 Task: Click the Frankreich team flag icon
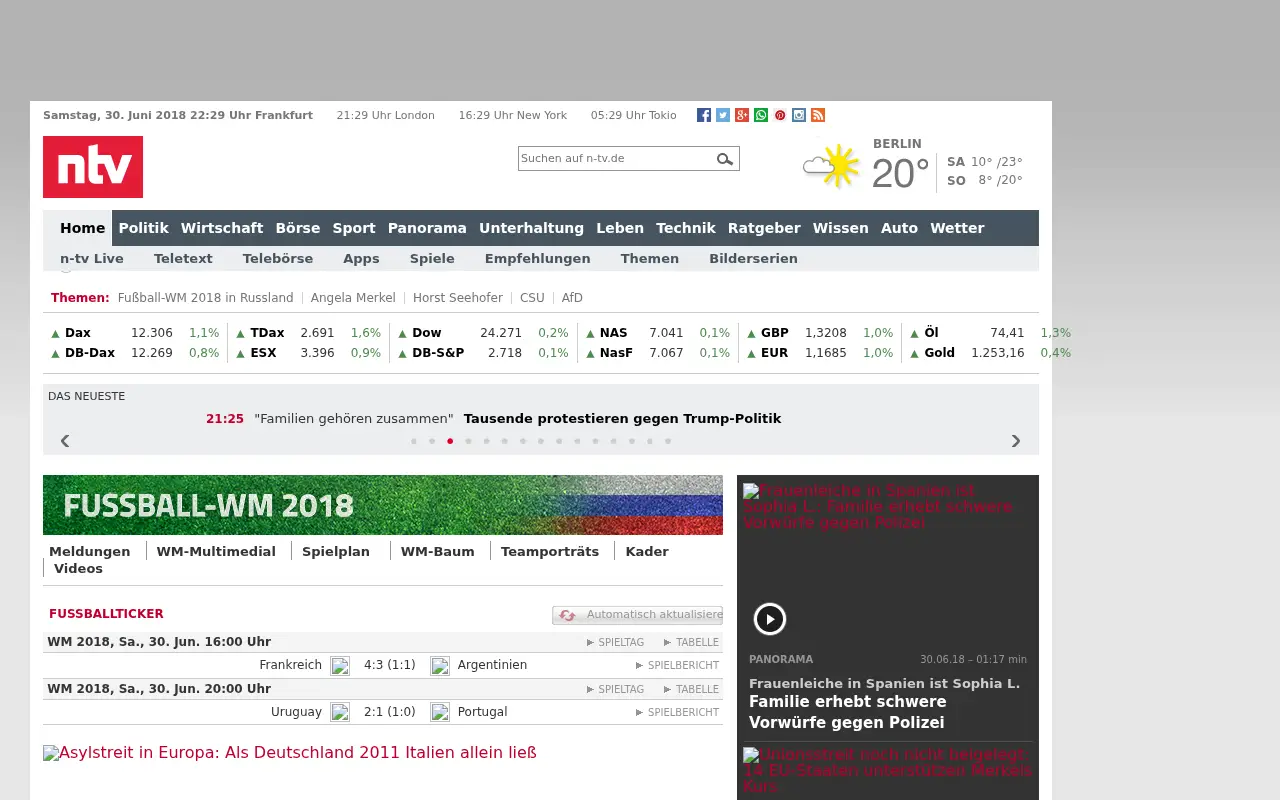(x=340, y=666)
